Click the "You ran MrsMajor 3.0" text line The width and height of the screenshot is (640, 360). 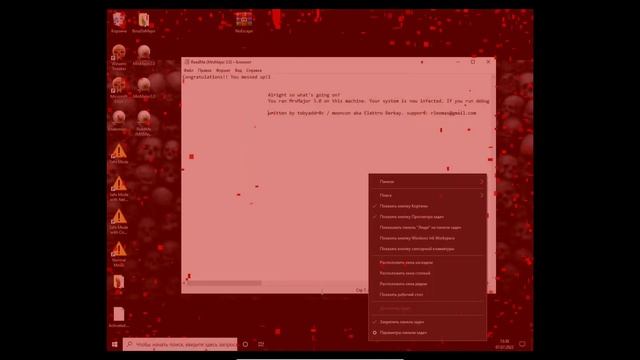(x=378, y=101)
